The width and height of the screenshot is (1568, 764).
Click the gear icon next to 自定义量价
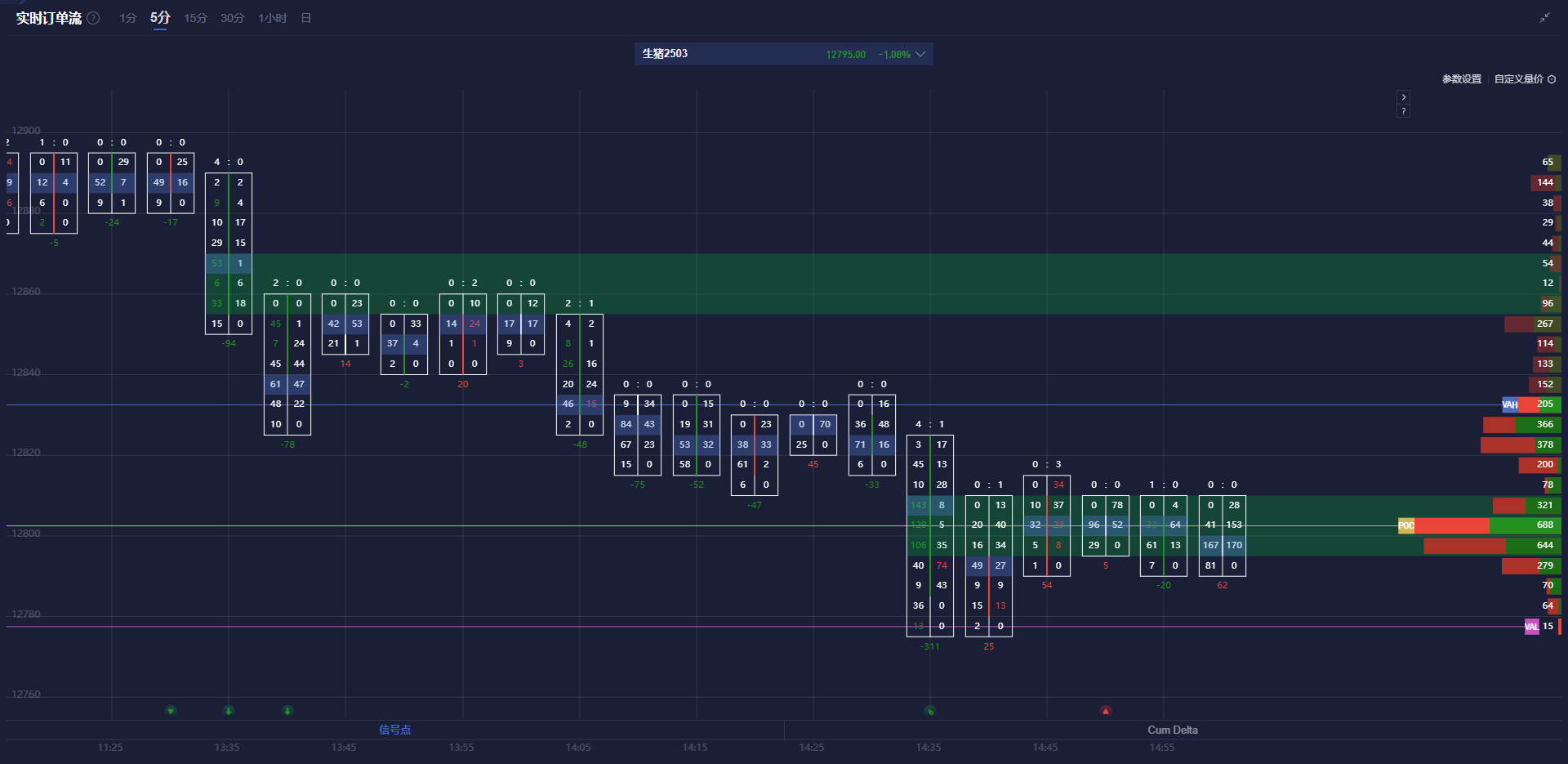tap(1553, 78)
